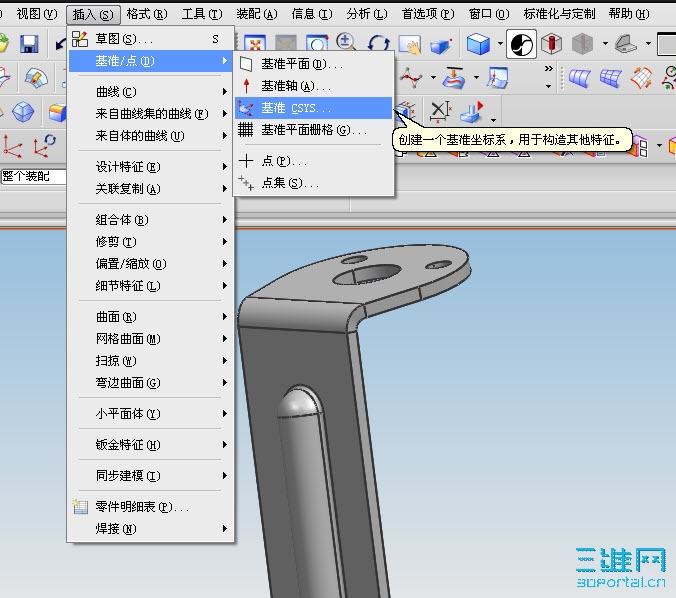Open dropdown arrow beside blue cube icon
676x598 pixels.
pos(500,44)
